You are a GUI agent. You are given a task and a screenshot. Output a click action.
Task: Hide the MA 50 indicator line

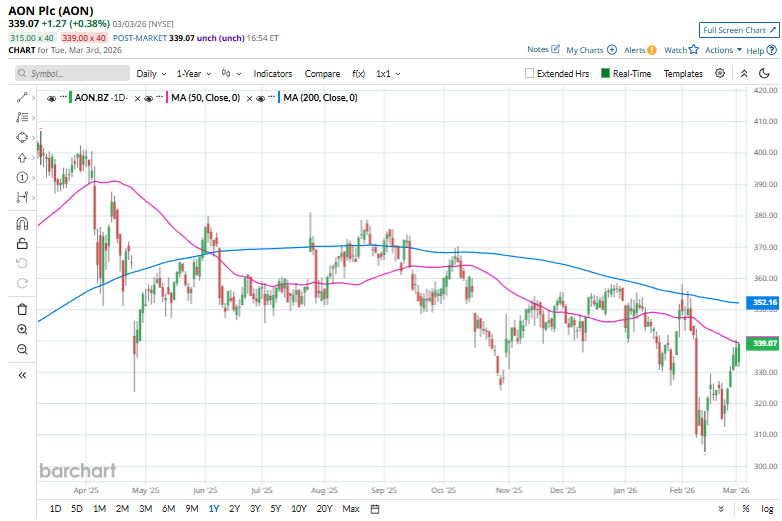click(148, 98)
